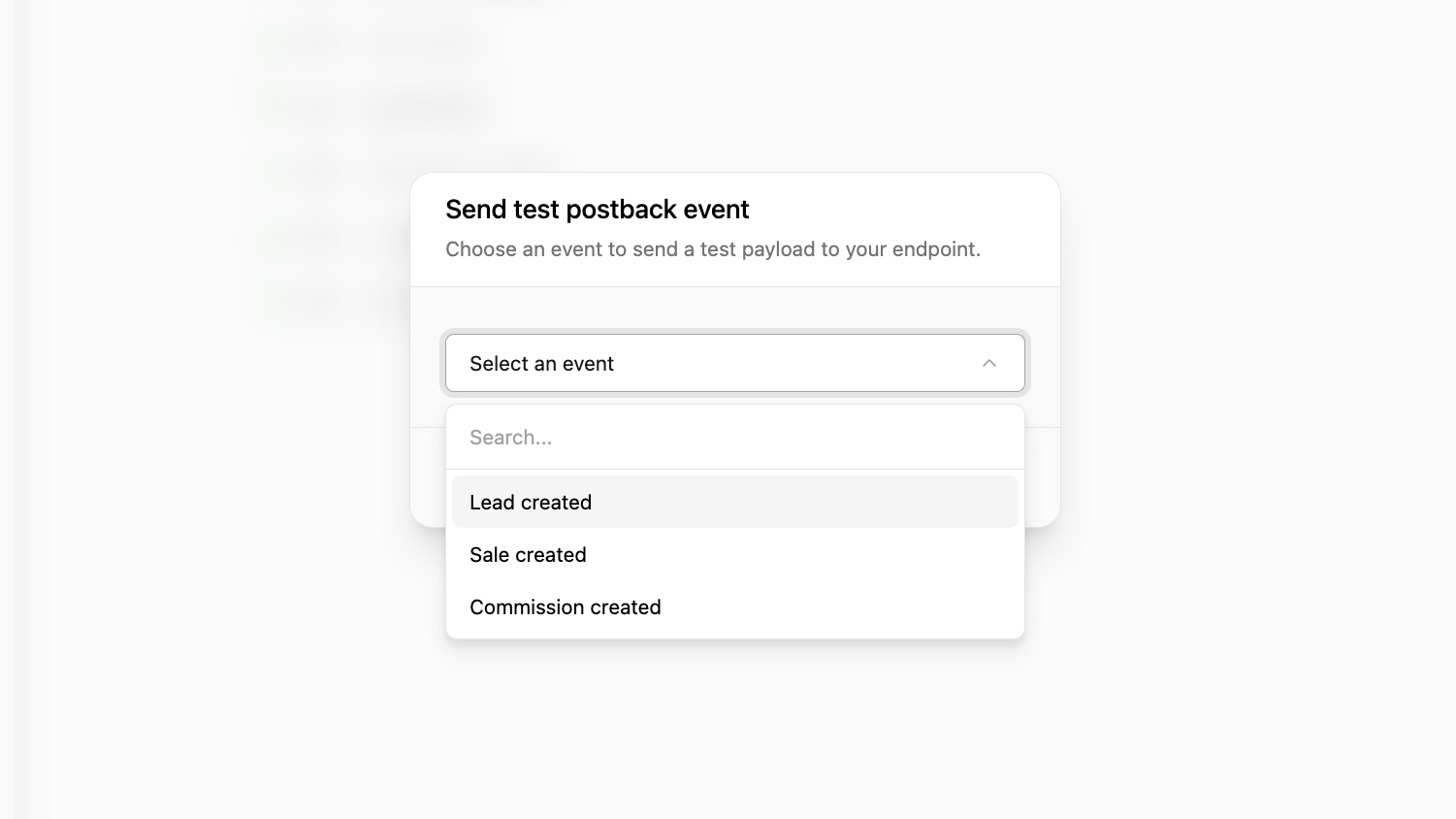The width and height of the screenshot is (1456, 819).
Task: Click the 'Select an event' label text
Action: click(x=541, y=363)
